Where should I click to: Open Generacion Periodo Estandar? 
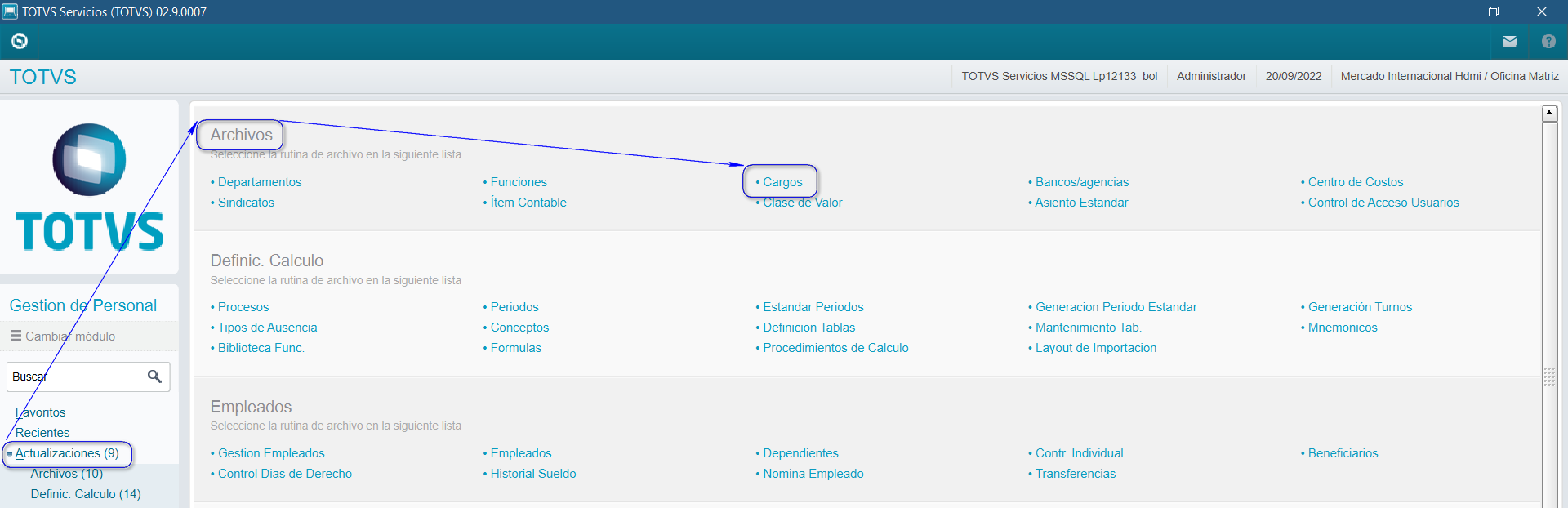1116,307
